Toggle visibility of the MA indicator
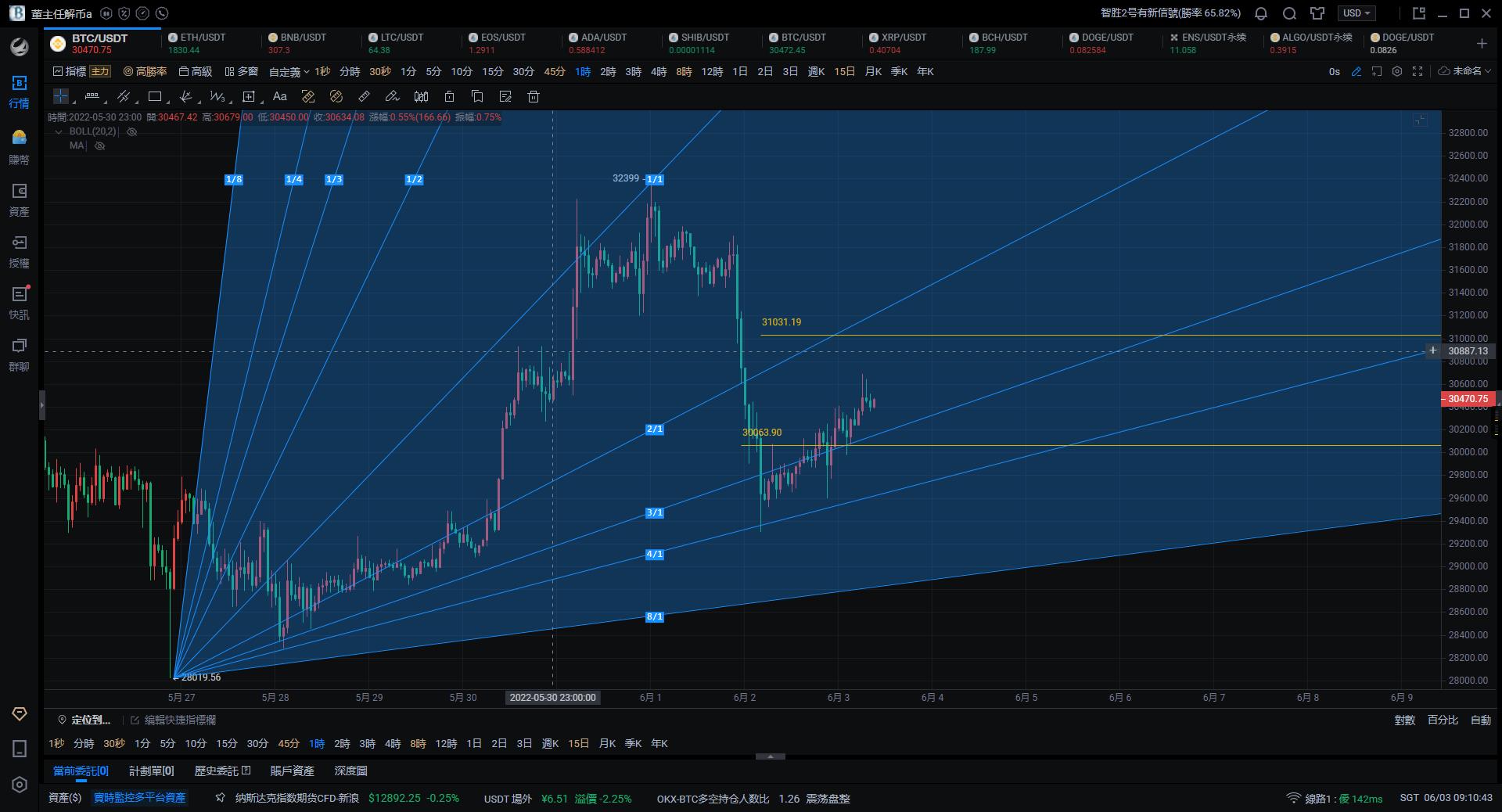This screenshot has width=1502, height=812. (x=99, y=146)
